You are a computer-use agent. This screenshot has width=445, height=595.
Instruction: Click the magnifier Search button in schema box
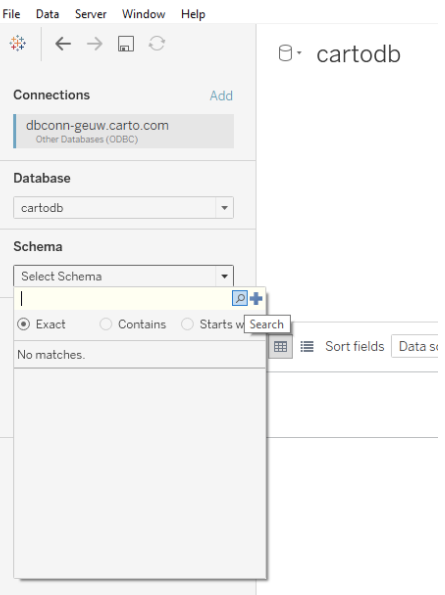point(240,298)
